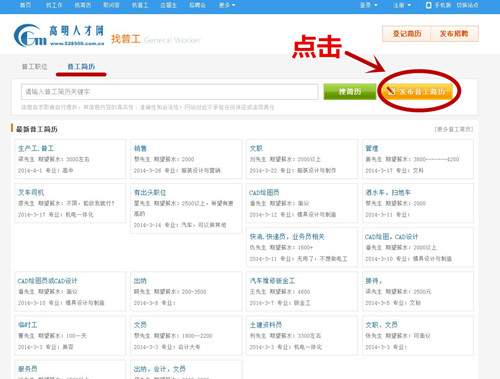Image resolution: width=500 pixels, height=379 pixels.
Task: Switch to the 普工职位 tab
Action: click(x=34, y=67)
